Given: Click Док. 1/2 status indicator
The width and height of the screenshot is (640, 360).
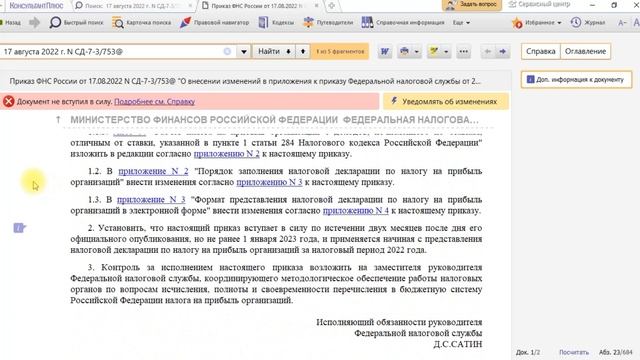Looking at the screenshot, I should (528, 352).
